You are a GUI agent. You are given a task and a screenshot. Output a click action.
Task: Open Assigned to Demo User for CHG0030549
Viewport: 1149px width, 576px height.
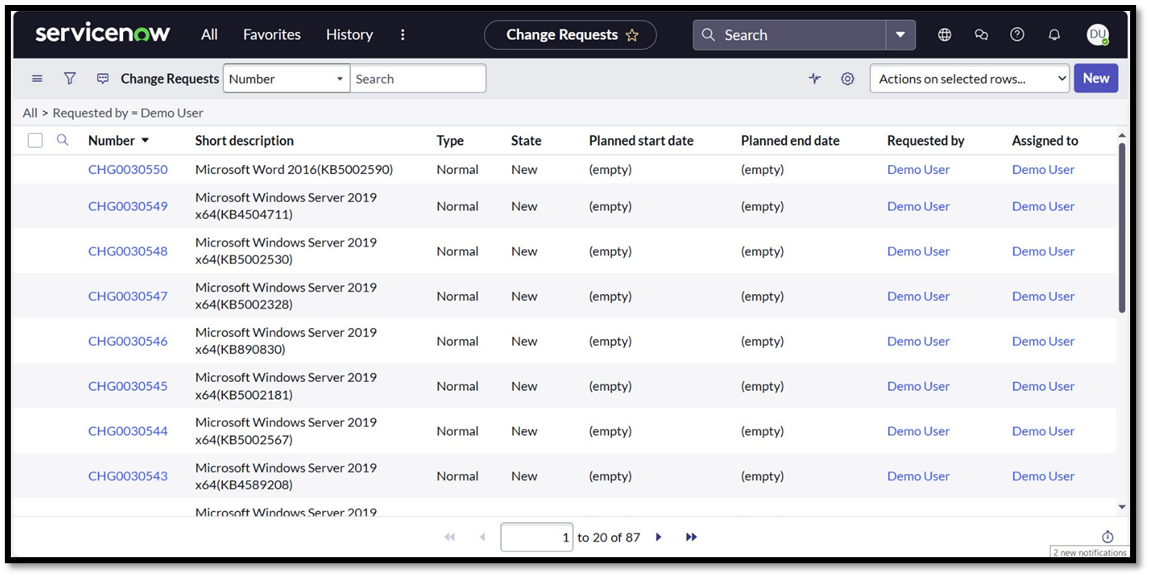point(1043,206)
